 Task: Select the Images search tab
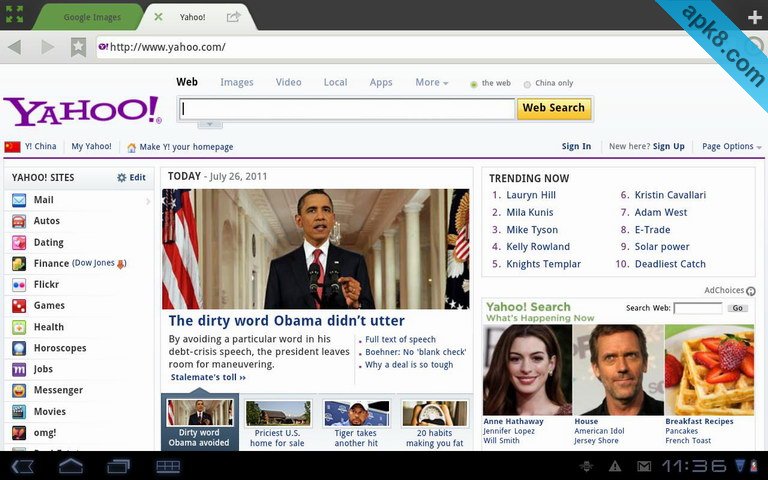(237, 82)
